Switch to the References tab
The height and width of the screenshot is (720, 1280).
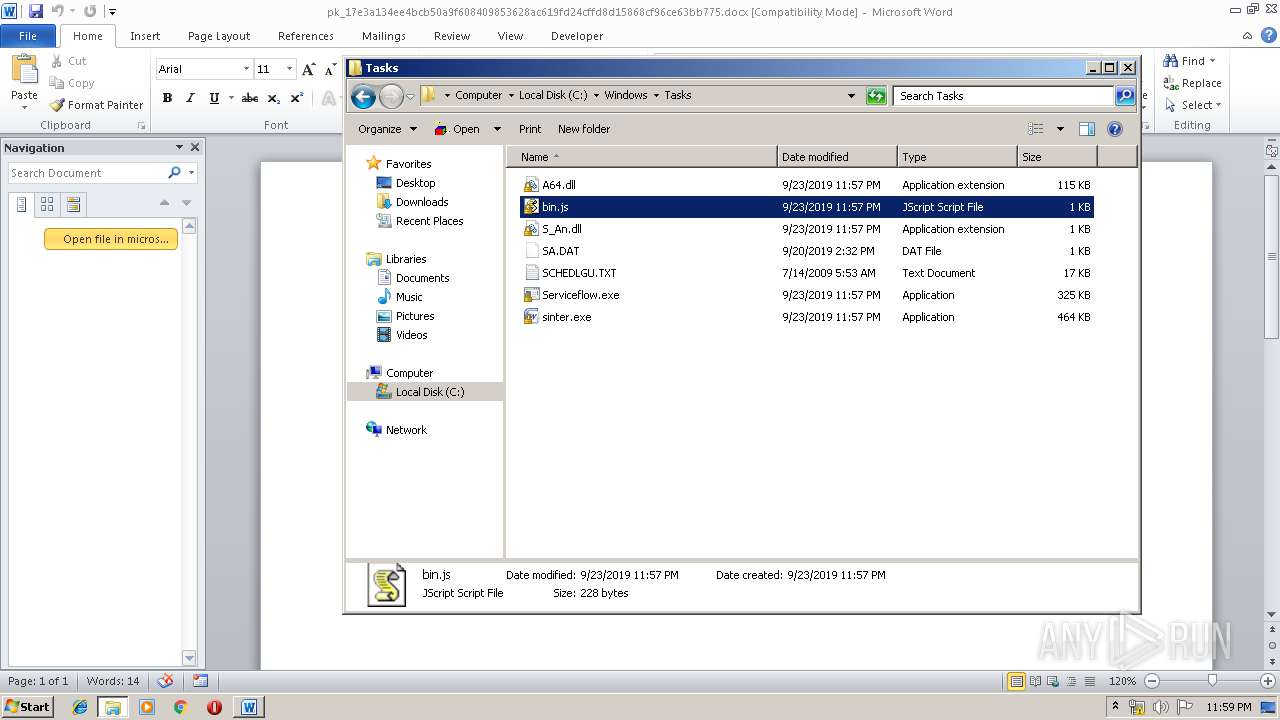306,36
